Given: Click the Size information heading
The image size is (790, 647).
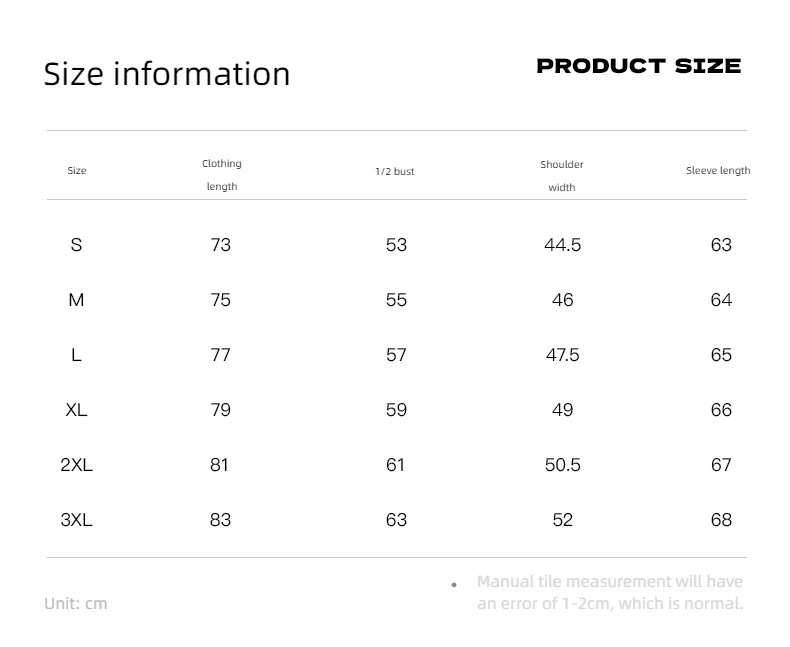Looking at the screenshot, I should tap(167, 74).
